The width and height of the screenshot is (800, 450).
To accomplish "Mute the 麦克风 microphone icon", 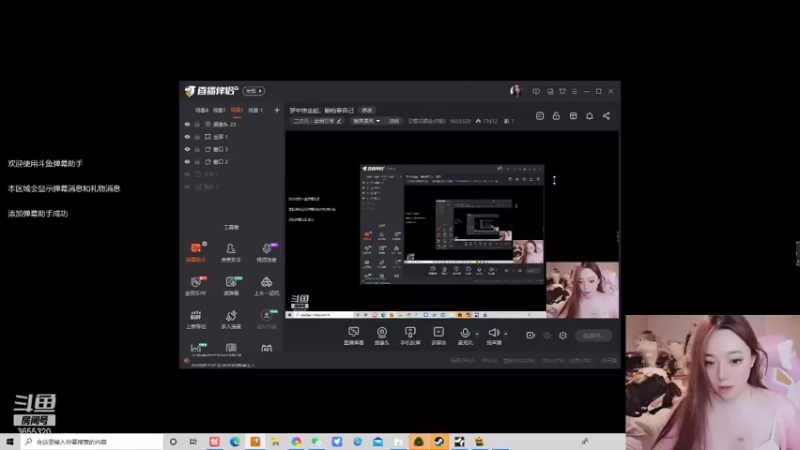I will pyautogui.click(x=465, y=333).
